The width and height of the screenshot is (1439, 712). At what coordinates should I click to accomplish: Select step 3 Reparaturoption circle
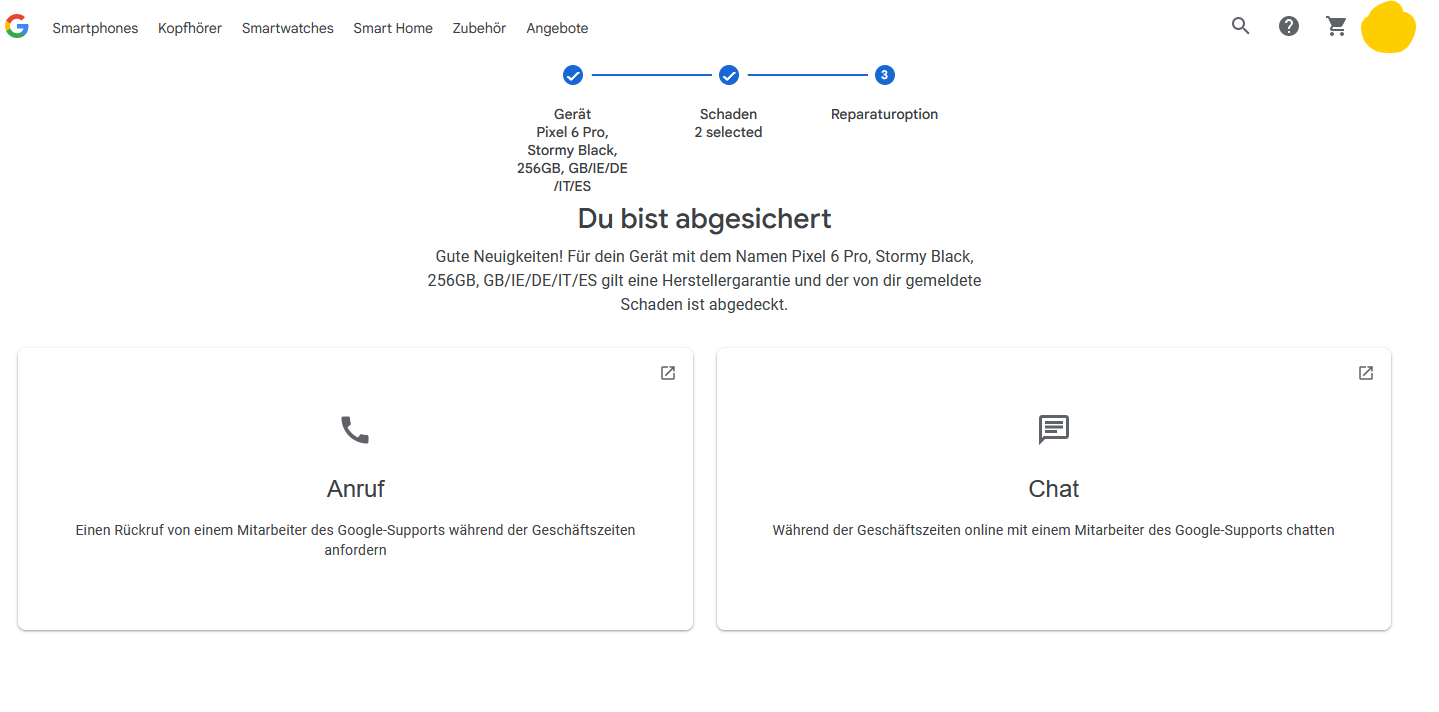tap(884, 75)
